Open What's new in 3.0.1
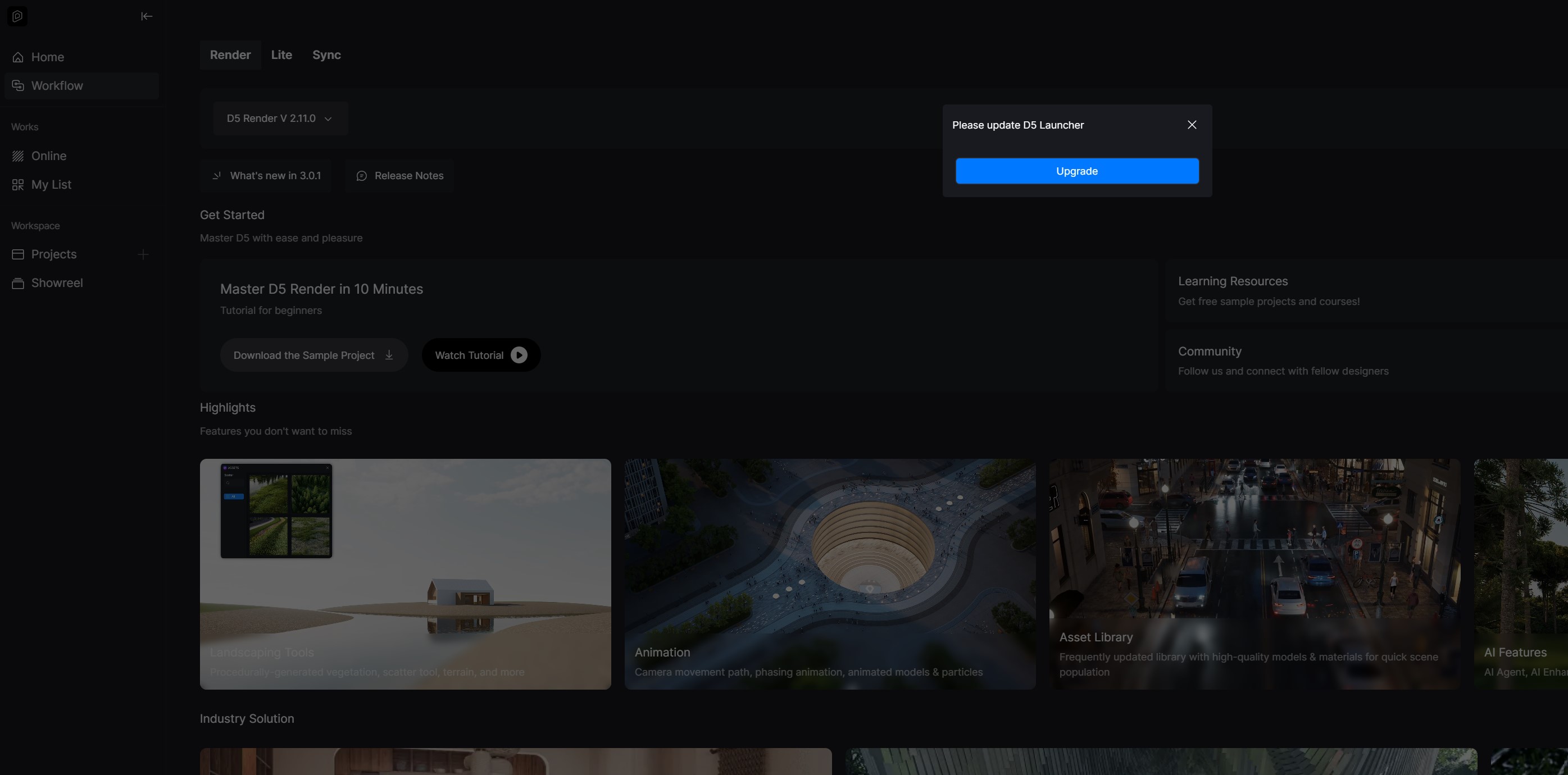The image size is (1568, 775). 266,176
